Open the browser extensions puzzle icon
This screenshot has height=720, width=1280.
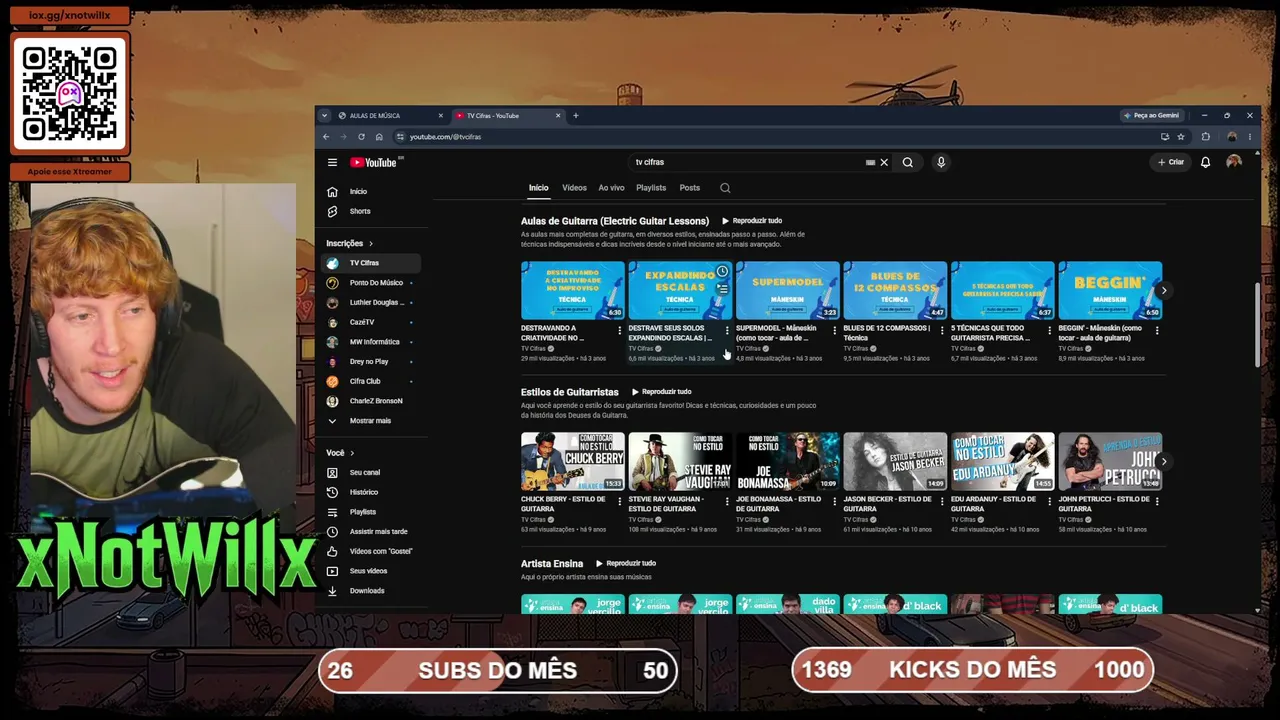(x=1205, y=137)
